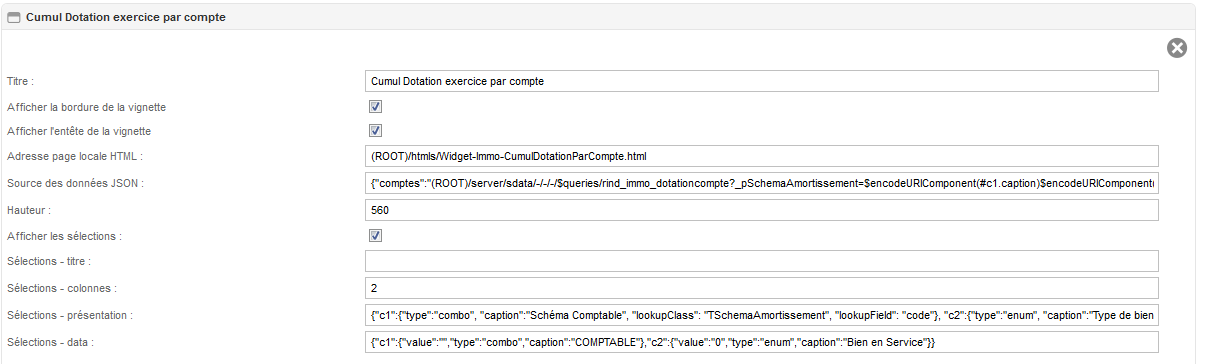The height and width of the screenshot is (364, 1209).
Task: Click the Hauteur field showing 560
Action: (762, 210)
